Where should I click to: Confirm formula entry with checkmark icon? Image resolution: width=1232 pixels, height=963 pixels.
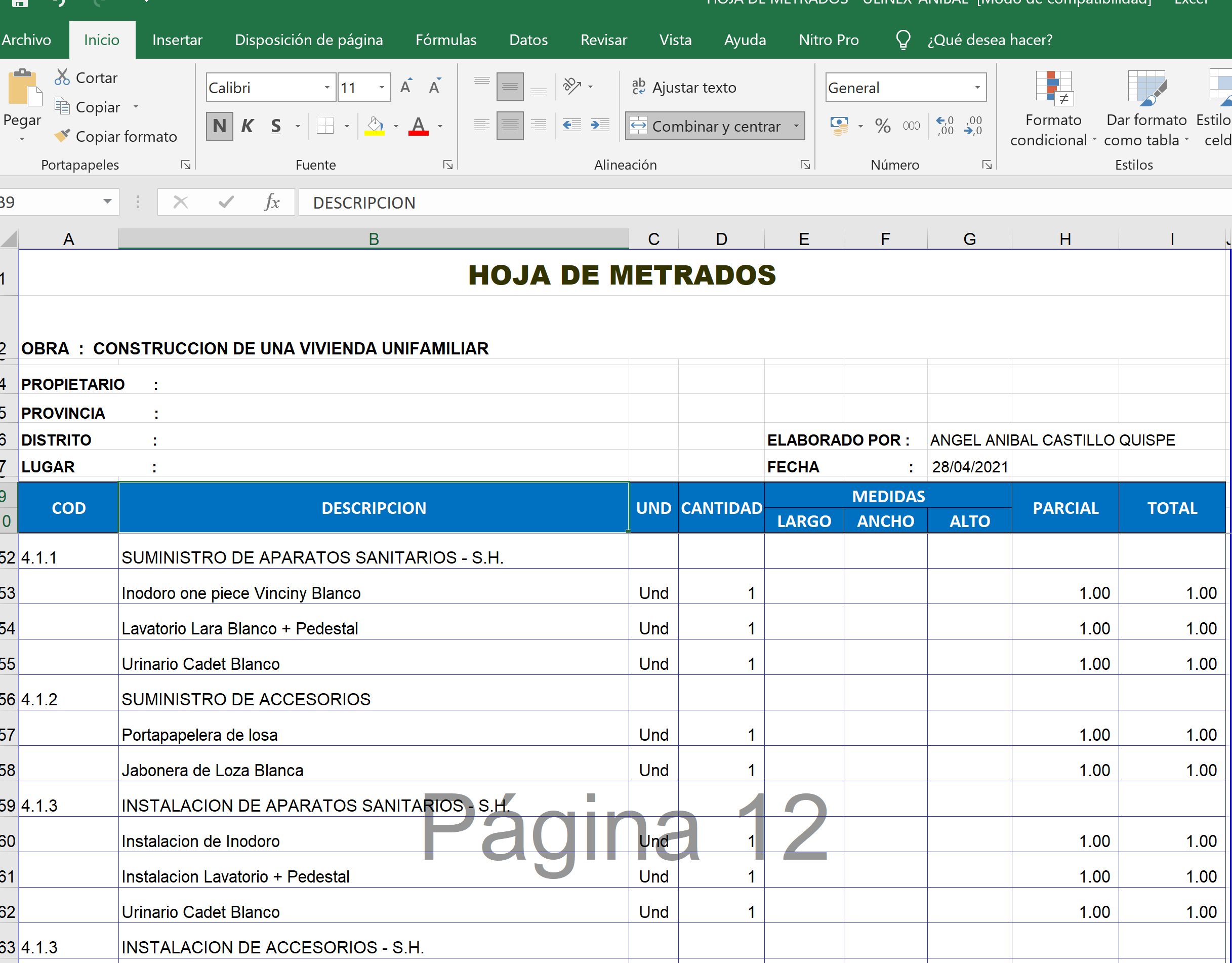click(226, 202)
